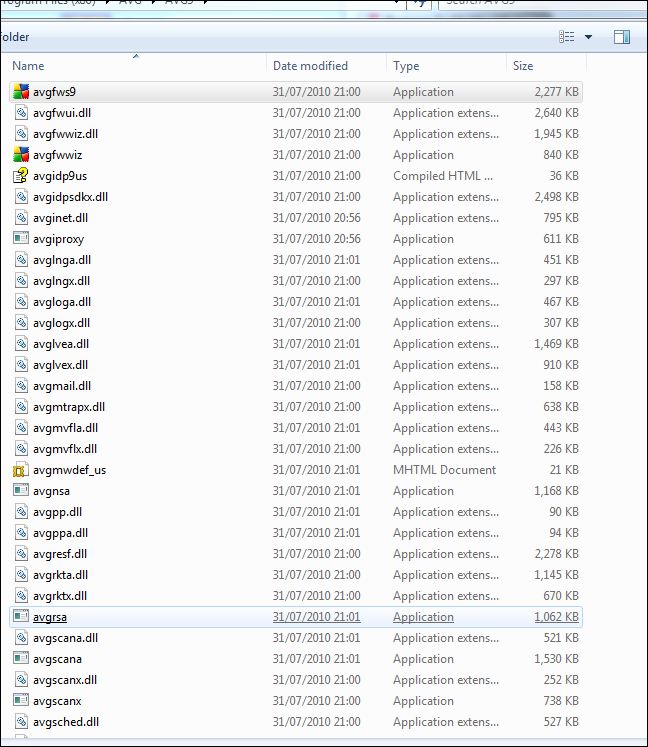
Task: Click the 1,469 KB size of avglvea.dll
Action: pos(557,343)
